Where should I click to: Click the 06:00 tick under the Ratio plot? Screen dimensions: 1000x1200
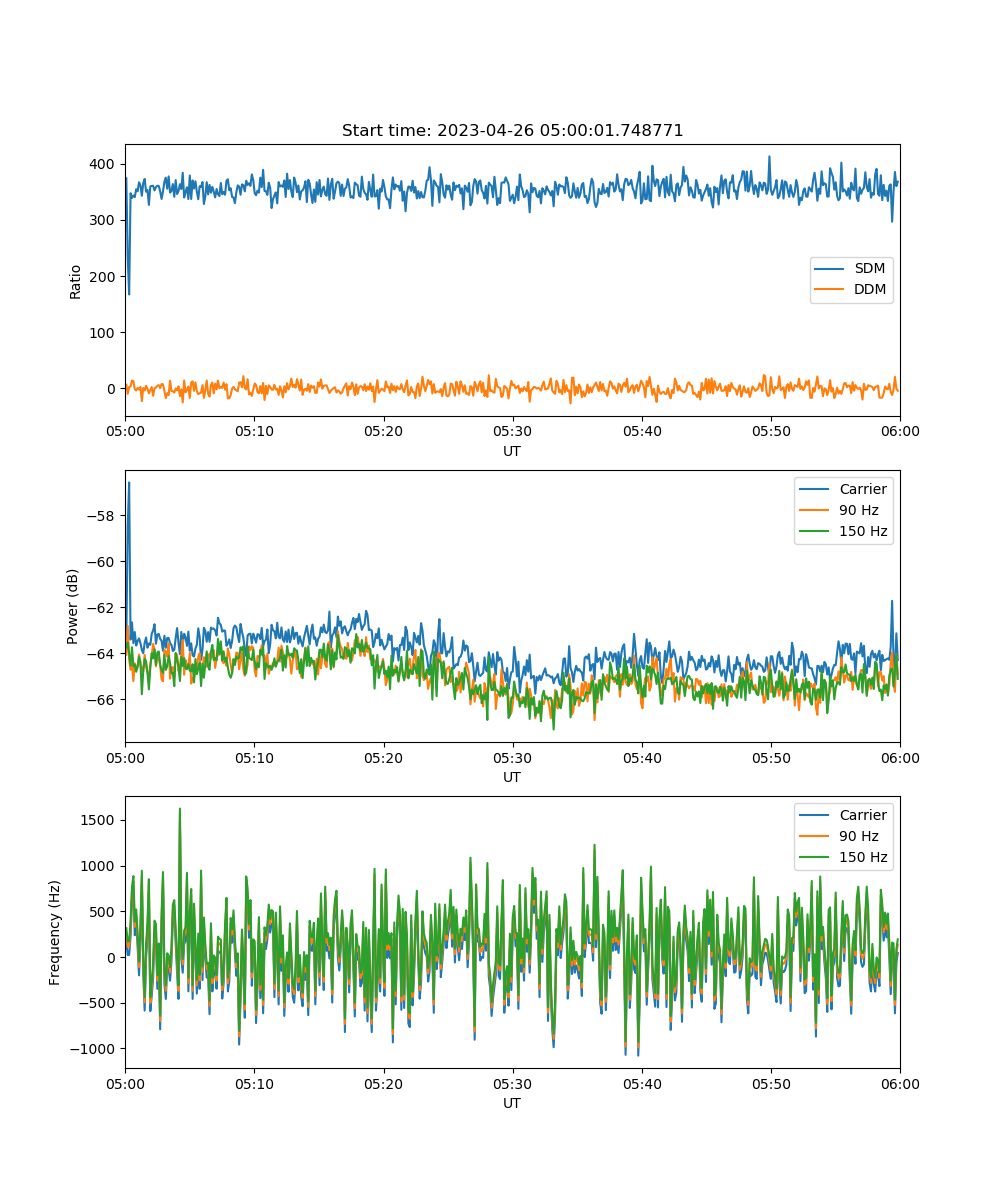(900, 431)
